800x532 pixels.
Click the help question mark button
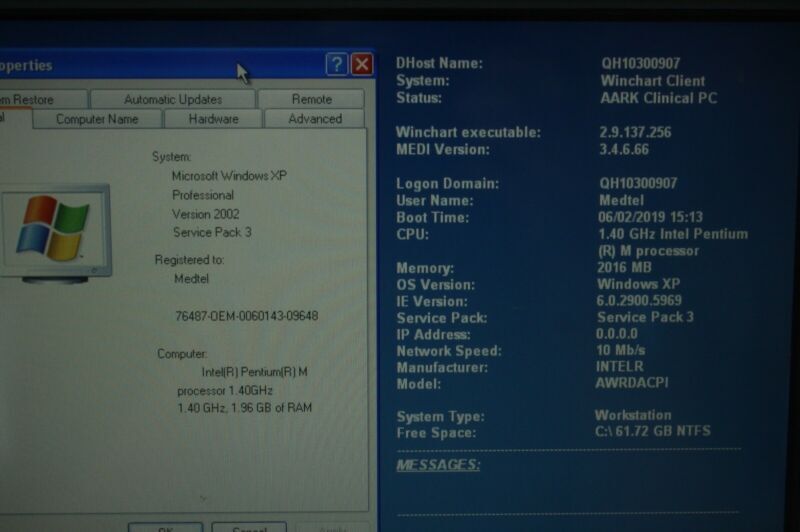(x=336, y=65)
